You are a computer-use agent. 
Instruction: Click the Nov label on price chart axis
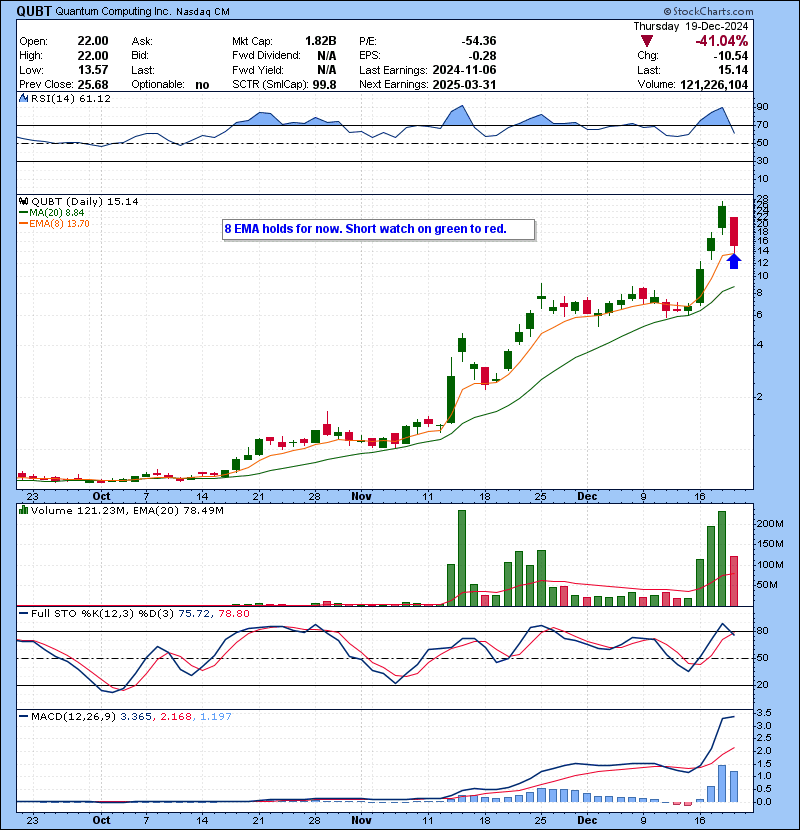click(x=361, y=497)
